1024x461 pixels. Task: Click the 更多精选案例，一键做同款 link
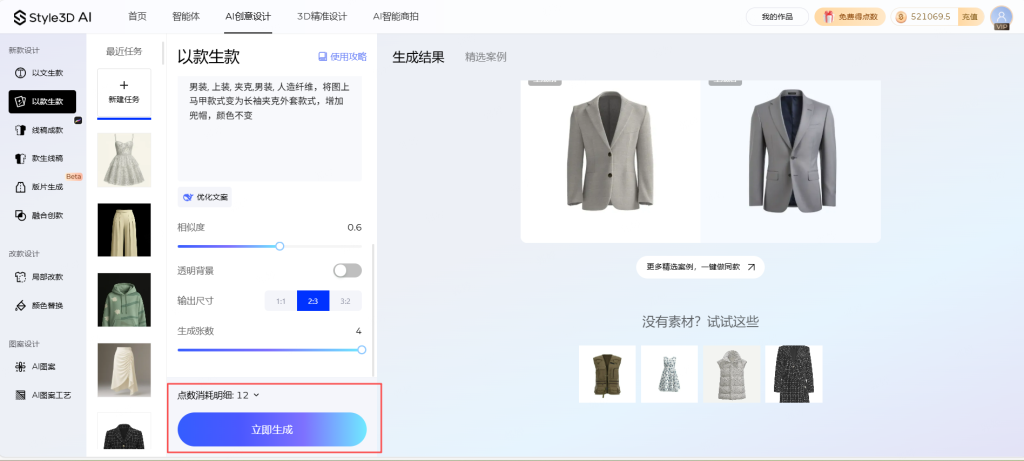[700, 267]
